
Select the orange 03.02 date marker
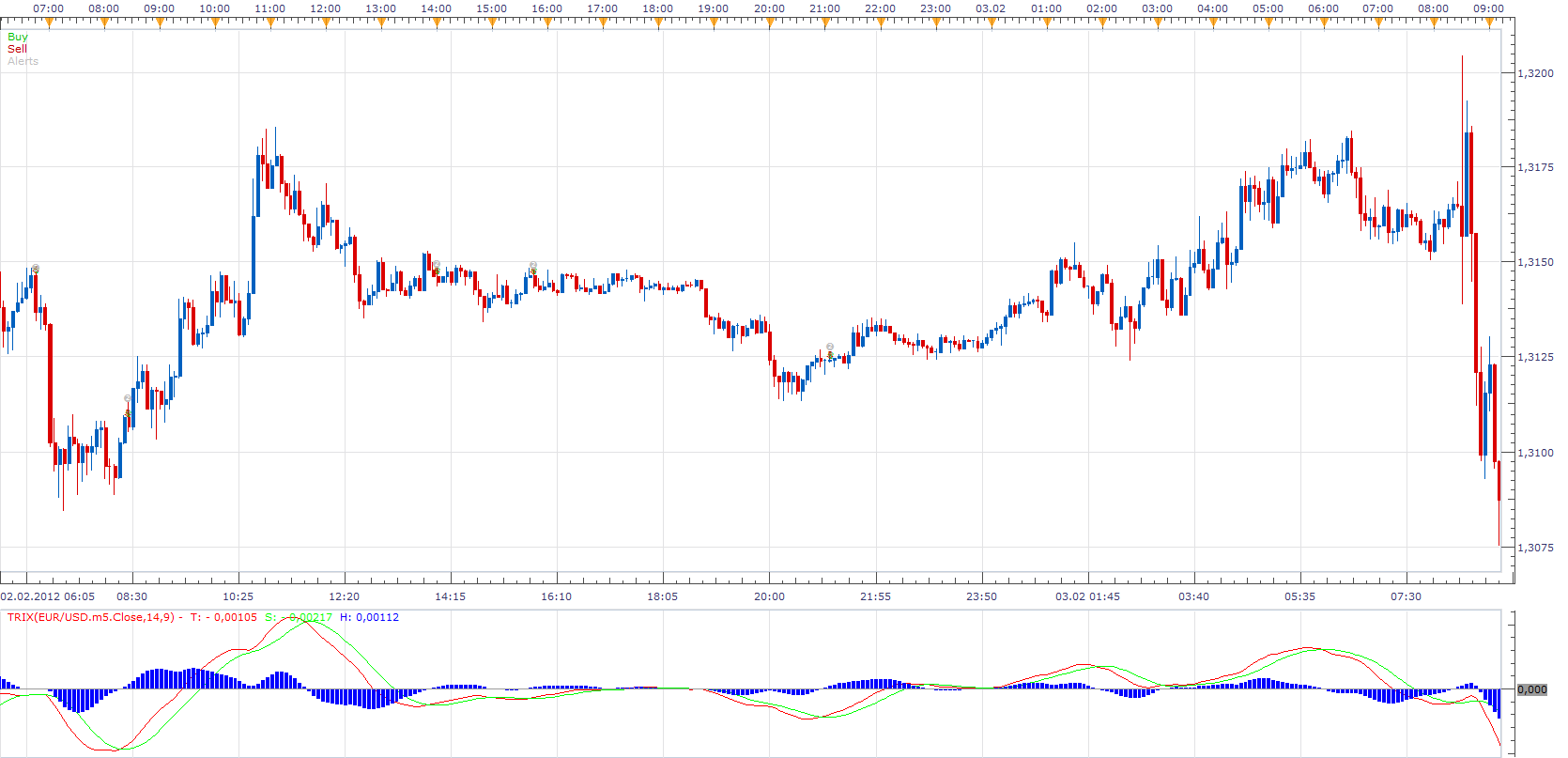pos(992,22)
